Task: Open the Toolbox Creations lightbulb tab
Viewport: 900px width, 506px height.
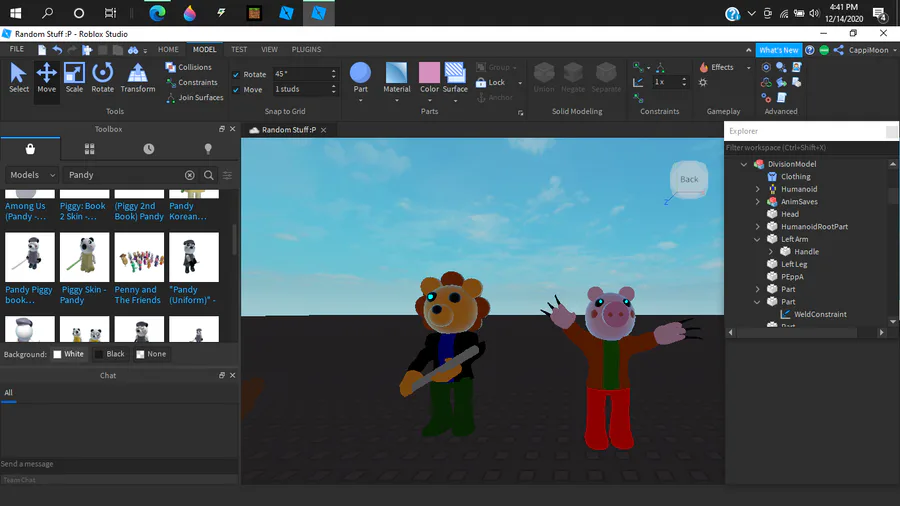Action: click(208, 149)
